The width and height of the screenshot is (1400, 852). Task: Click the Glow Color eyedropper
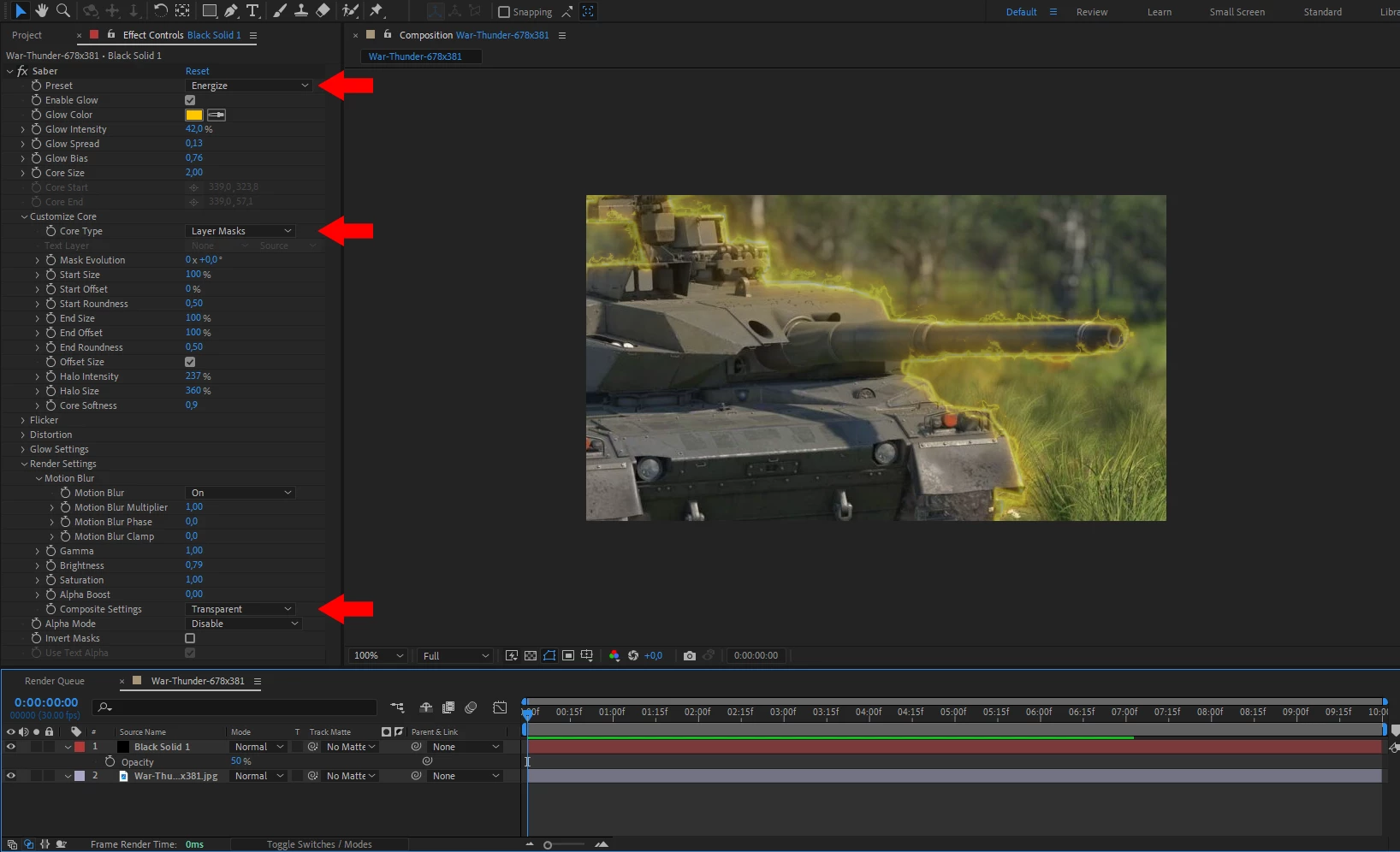click(217, 115)
